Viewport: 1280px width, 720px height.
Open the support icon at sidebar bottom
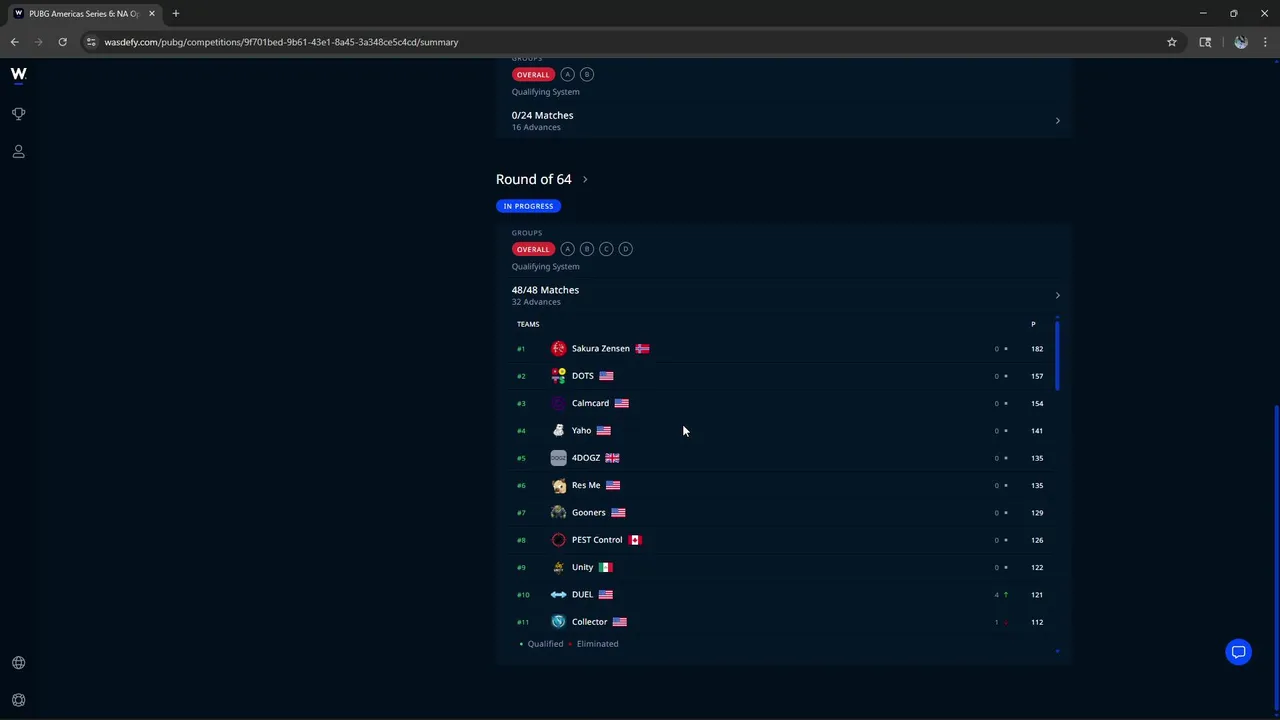tap(18, 700)
